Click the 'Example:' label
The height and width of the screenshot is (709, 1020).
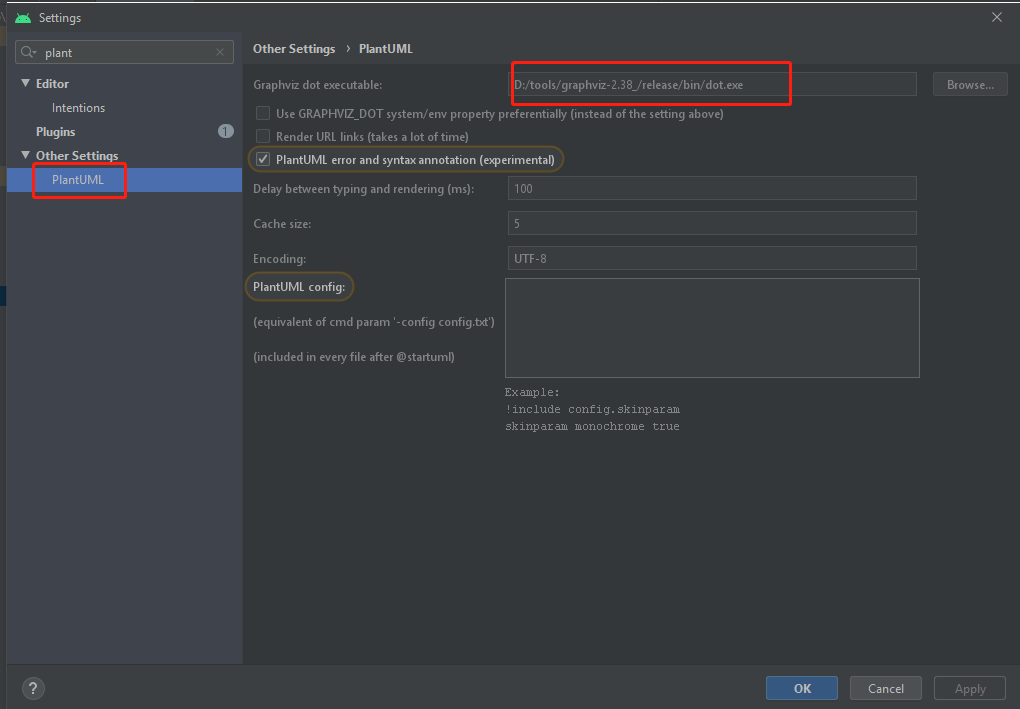coord(531,392)
